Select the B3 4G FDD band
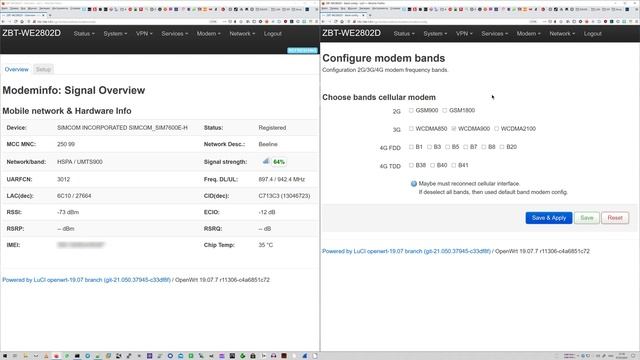The height and width of the screenshot is (360, 640). tap(429, 147)
